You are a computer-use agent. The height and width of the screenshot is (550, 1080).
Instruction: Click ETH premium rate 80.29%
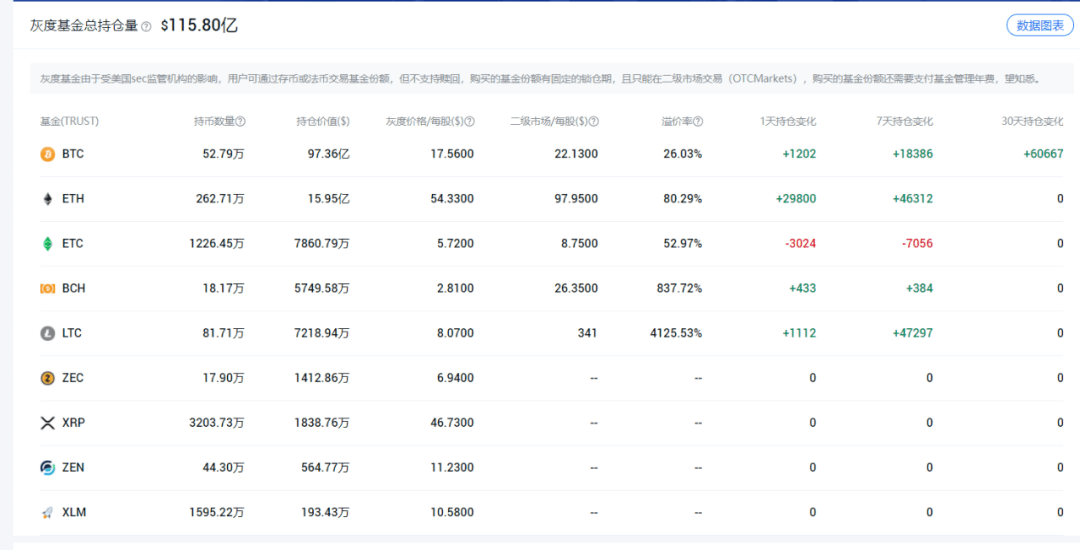[683, 198]
